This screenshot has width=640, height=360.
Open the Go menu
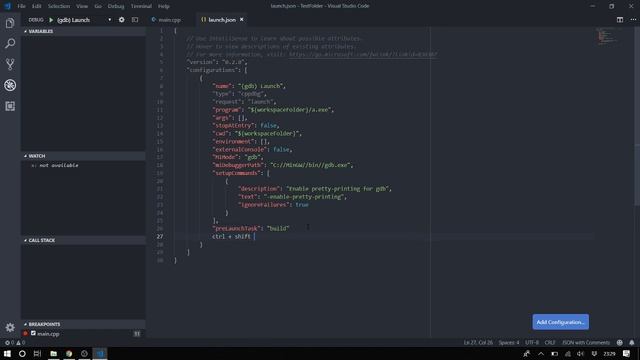pyautogui.click(x=98, y=6)
